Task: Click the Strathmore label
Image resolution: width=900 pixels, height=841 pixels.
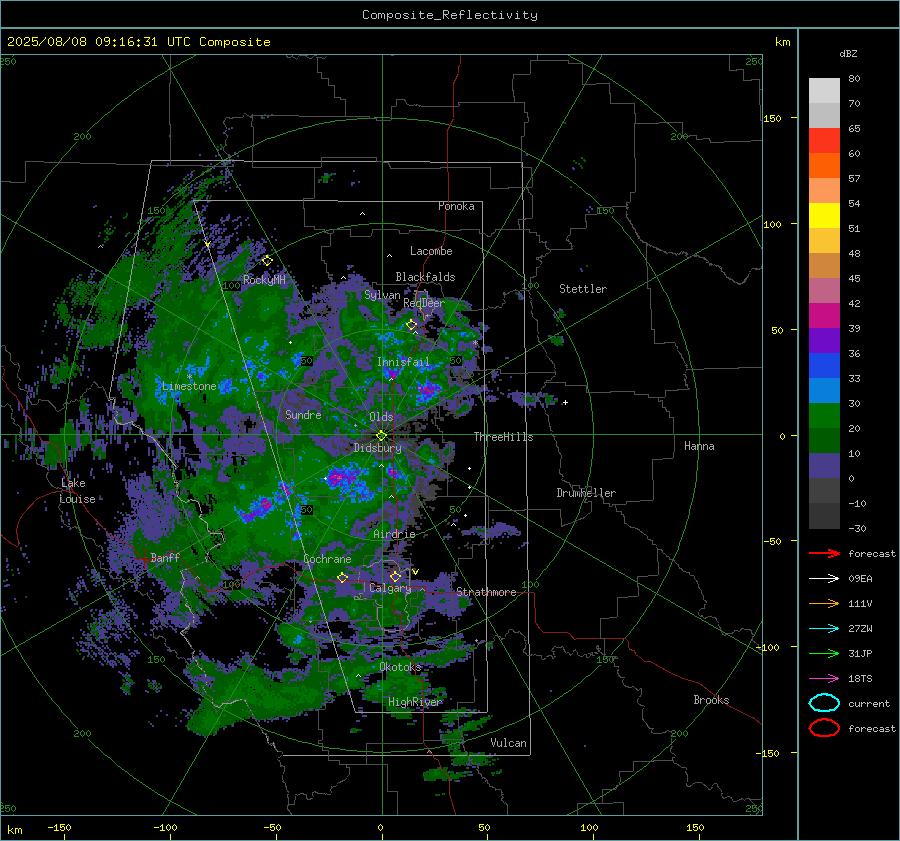Action: coord(486,592)
